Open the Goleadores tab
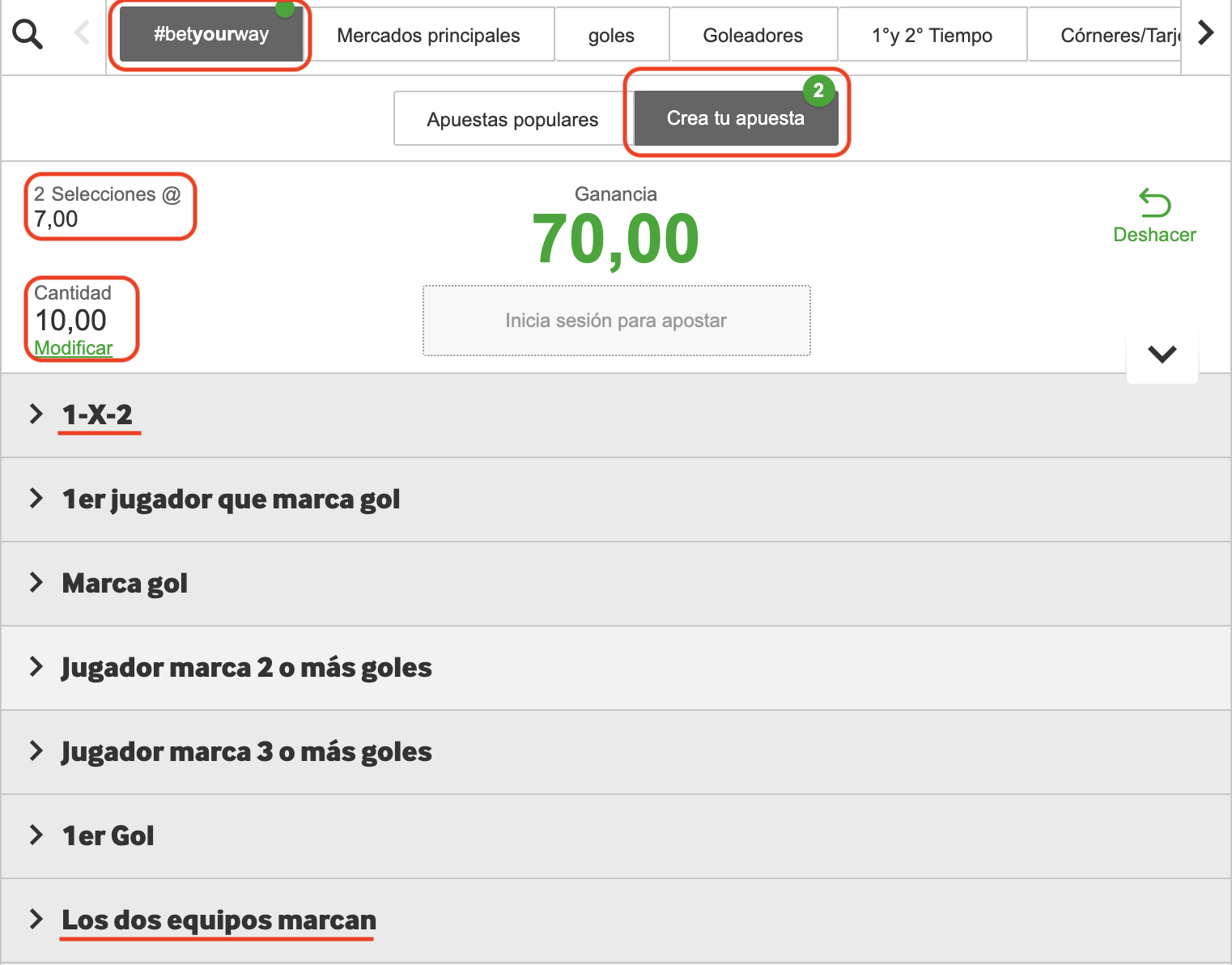The width and height of the screenshot is (1232, 965). [x=753, y=36]
